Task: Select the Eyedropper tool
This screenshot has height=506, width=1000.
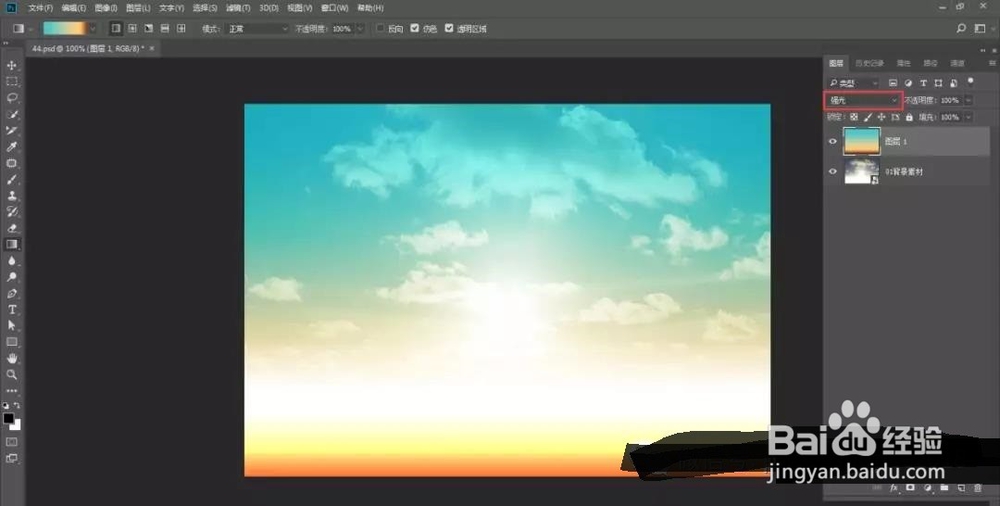Action: 12,147
